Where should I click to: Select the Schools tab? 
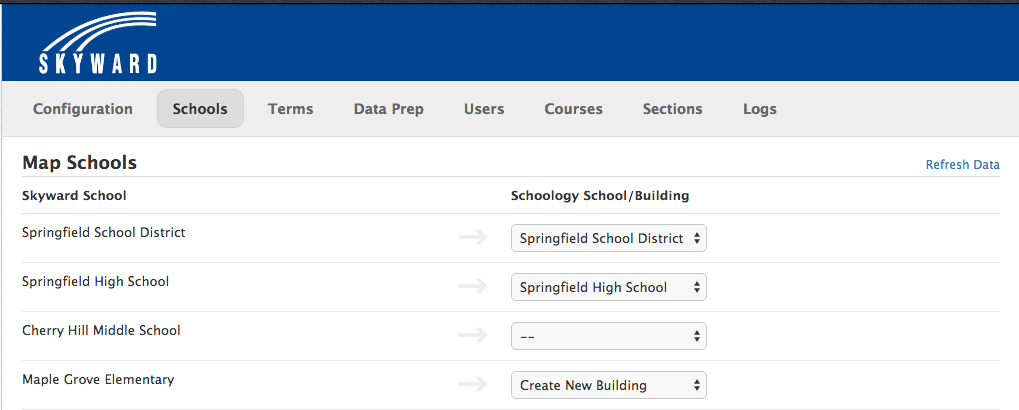200,109
